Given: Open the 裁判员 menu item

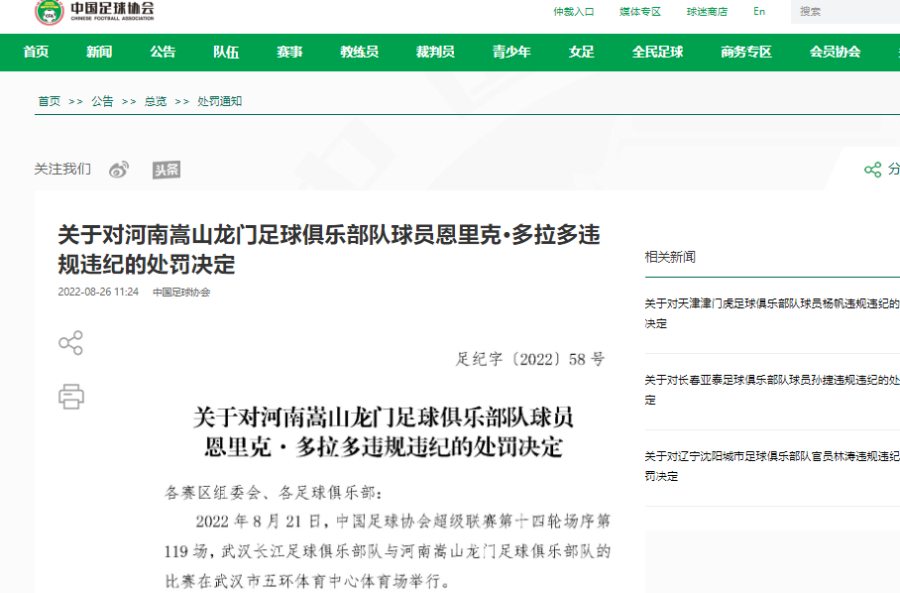Looking at the screenshot, I should (435, 52).
